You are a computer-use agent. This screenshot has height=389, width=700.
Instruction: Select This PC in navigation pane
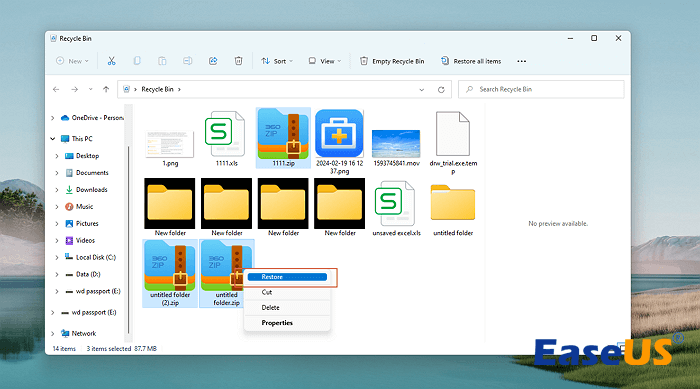[x=77, y=139]
